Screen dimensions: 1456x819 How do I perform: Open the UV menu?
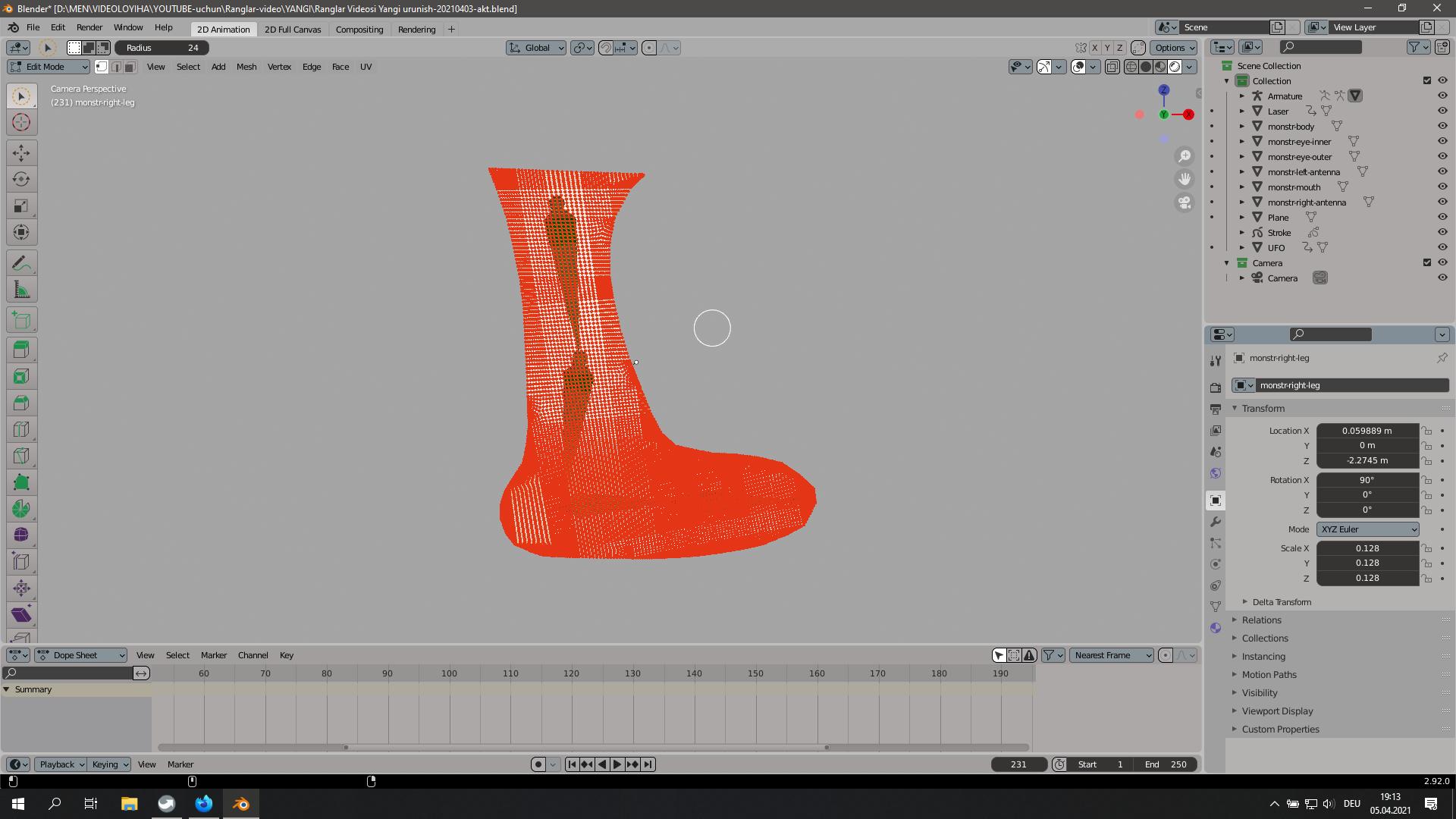click(366, 67)
